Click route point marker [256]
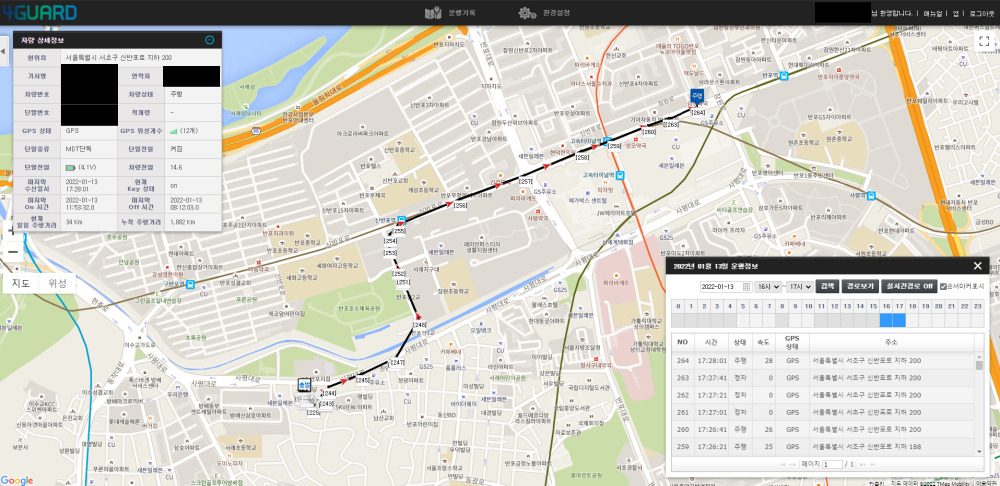This screenshot has width=1000, height=486. [460, 205]
